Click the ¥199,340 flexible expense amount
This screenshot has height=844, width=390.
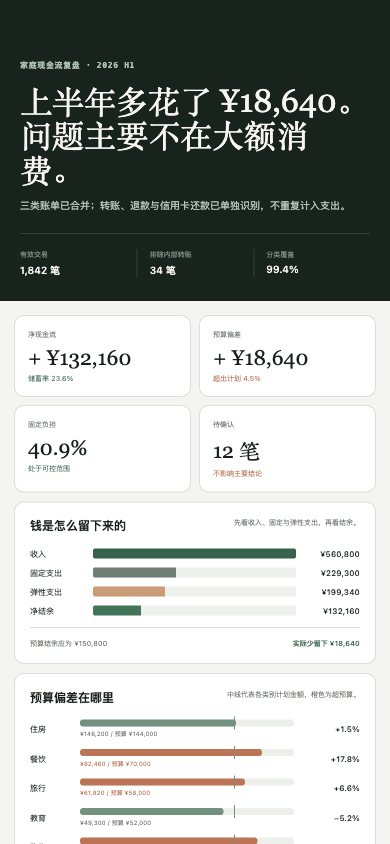[341, 592]
